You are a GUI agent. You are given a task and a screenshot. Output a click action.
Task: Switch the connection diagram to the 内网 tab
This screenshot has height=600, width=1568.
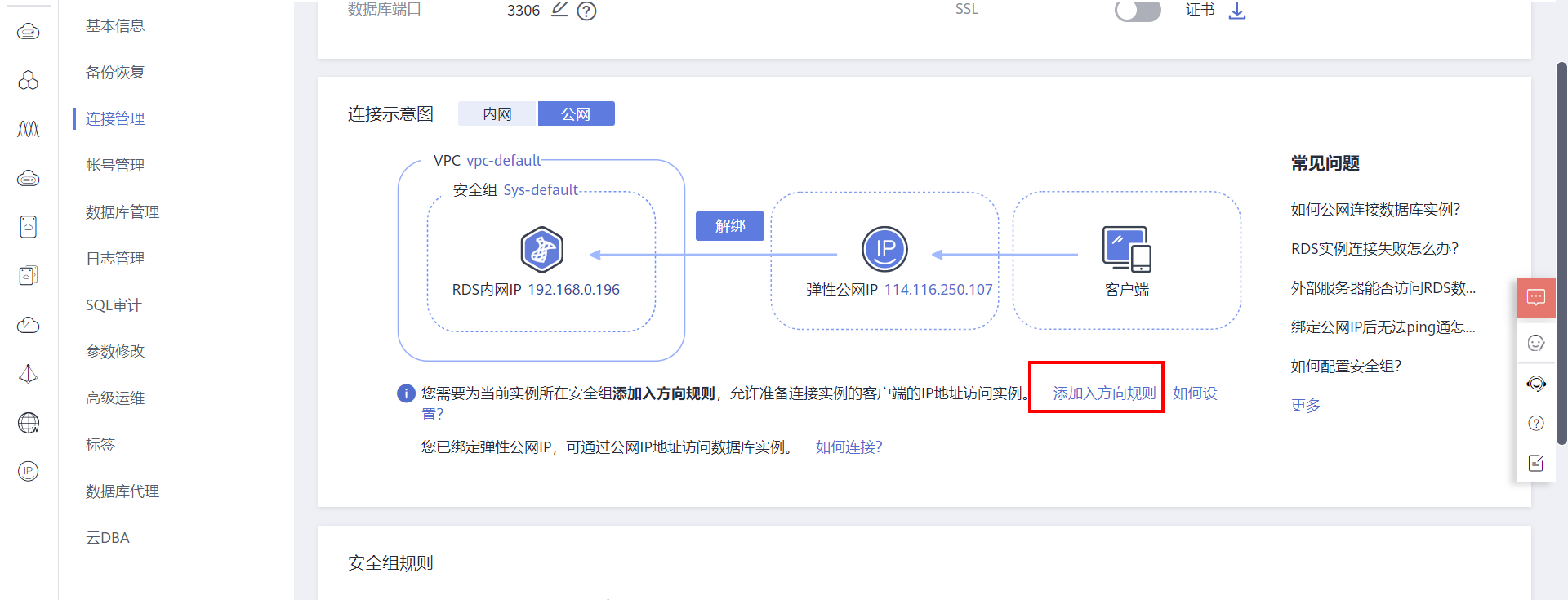[x=497, y=113]
